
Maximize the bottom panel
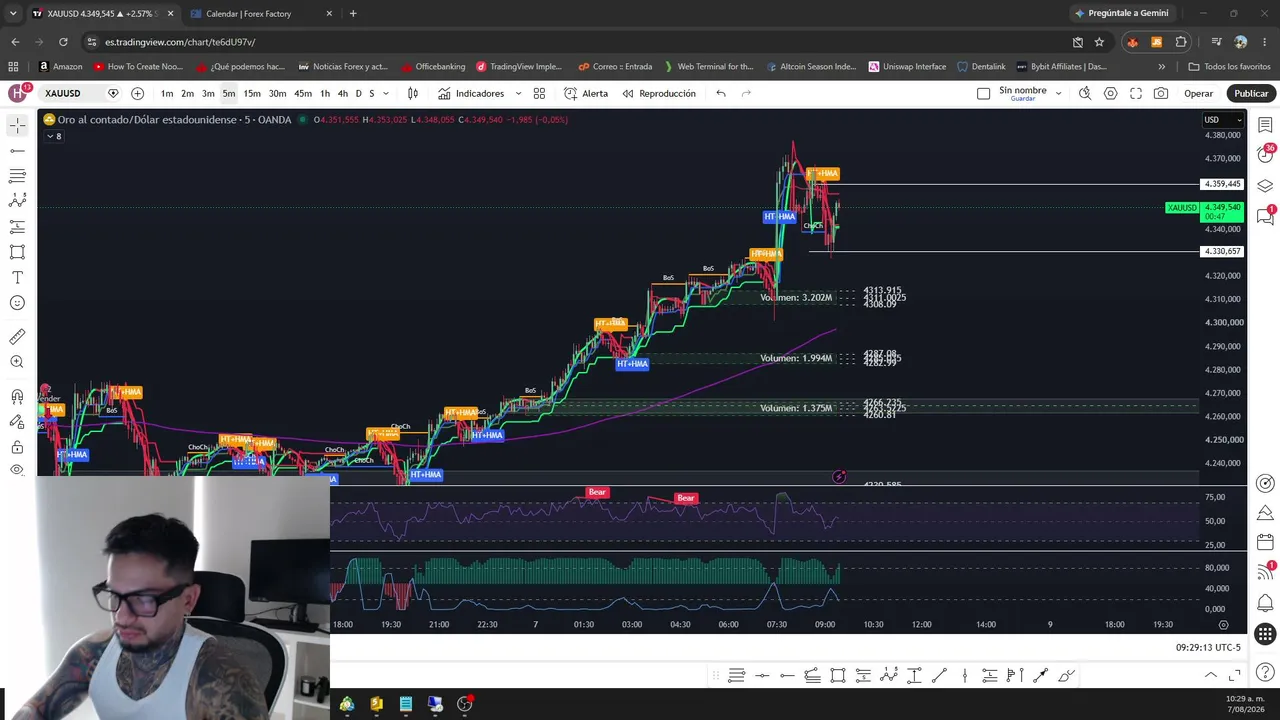pos(1235,676)
